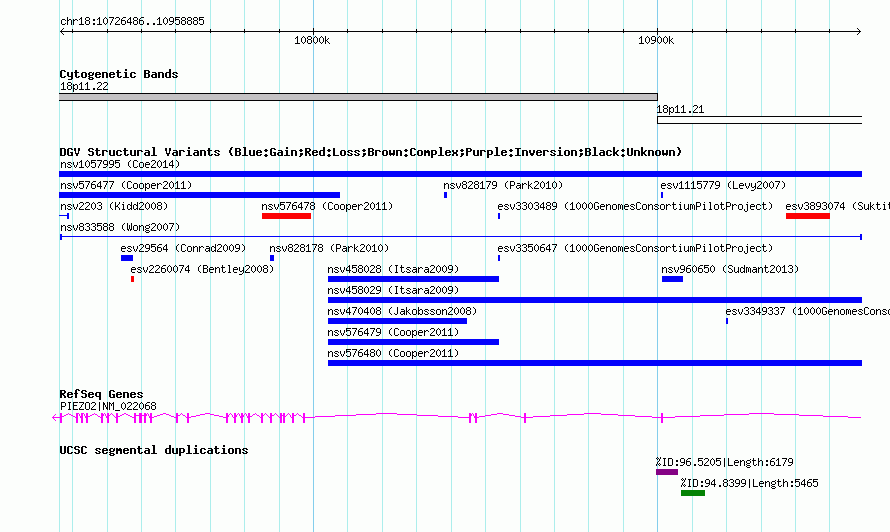The image size is (890, 532).
Task: Select the blue bar under nsv458028
Action: coord(413,279)
